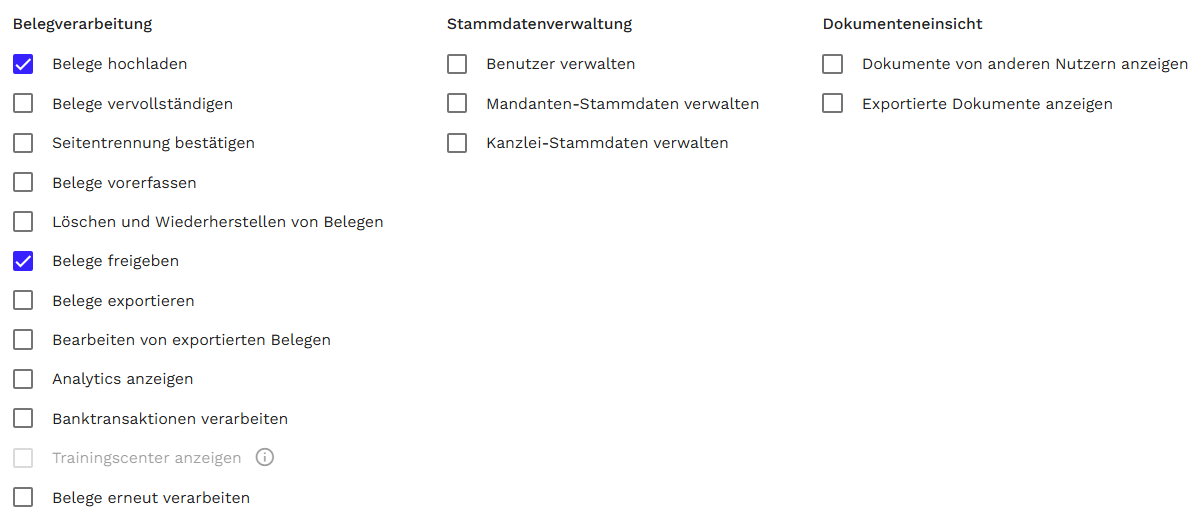Uncheck the Belege hochladen checkbox
The width and height of the screenshot is (1199, 527).
(23, 65)
